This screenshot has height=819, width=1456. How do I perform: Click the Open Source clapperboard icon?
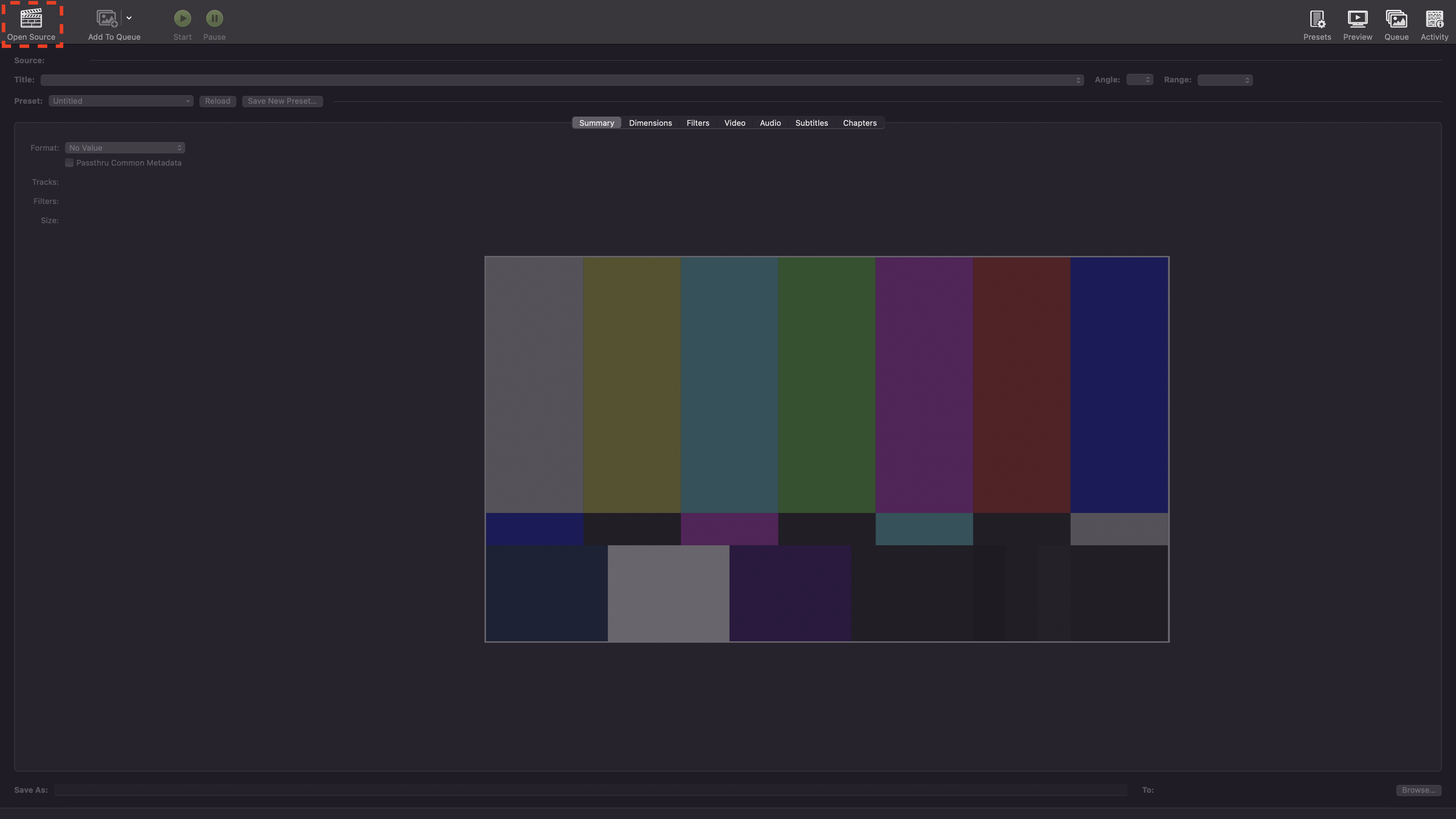point(31,19)
